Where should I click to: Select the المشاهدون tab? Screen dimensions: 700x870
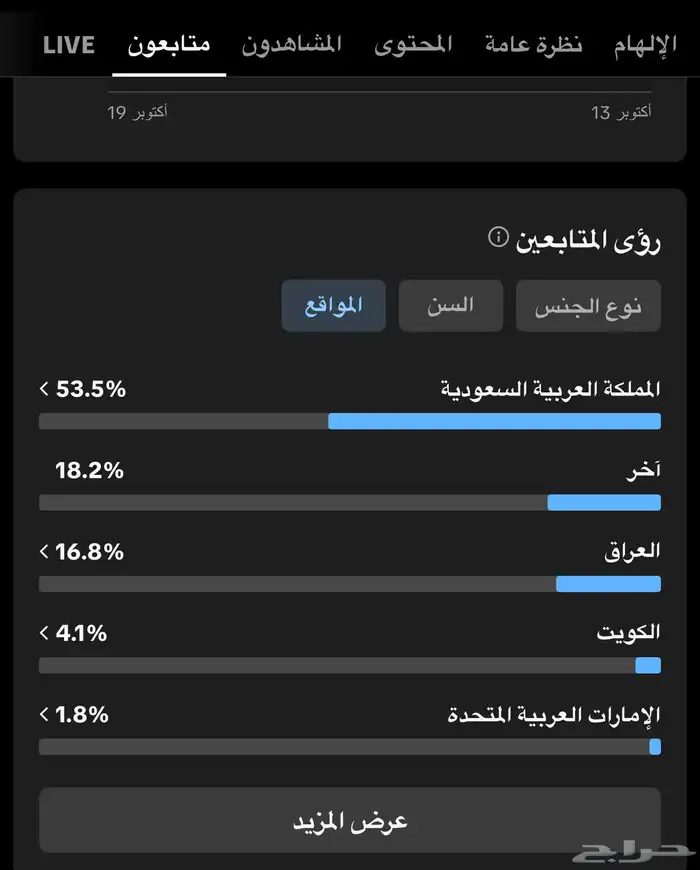[x=292, y=44]
